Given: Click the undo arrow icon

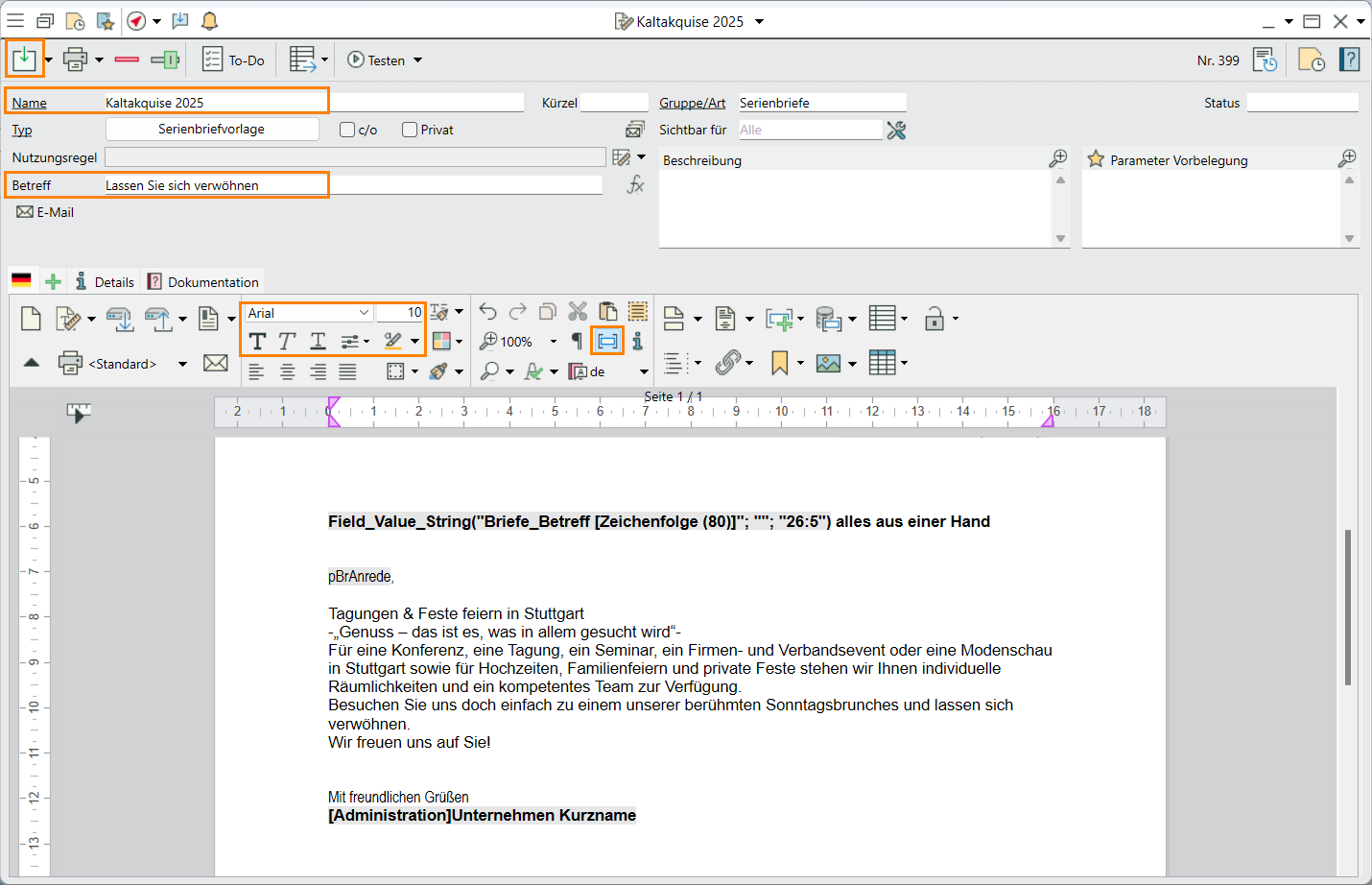Looking at the screenshot, I should point(487,312).
